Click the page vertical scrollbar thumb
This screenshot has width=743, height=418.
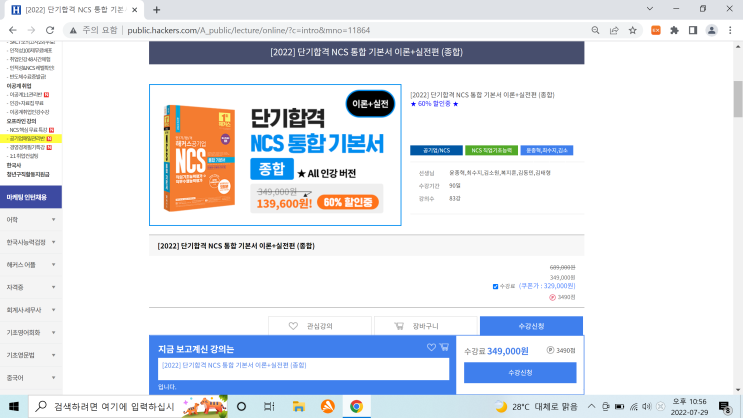click(x=738, y=99)
